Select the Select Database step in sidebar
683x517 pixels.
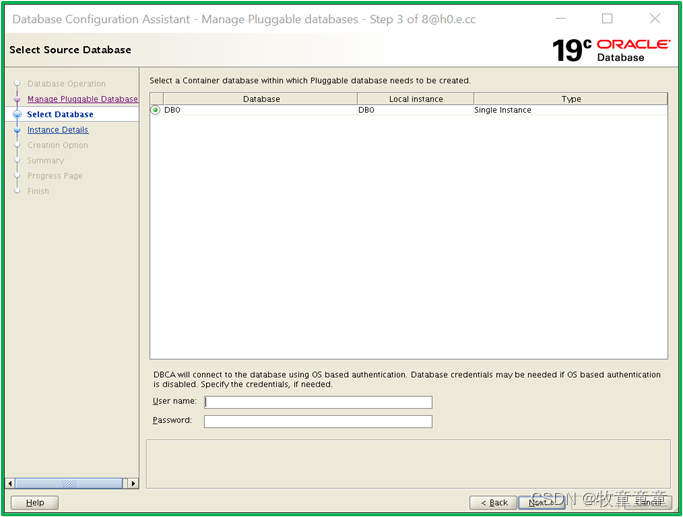60,114
